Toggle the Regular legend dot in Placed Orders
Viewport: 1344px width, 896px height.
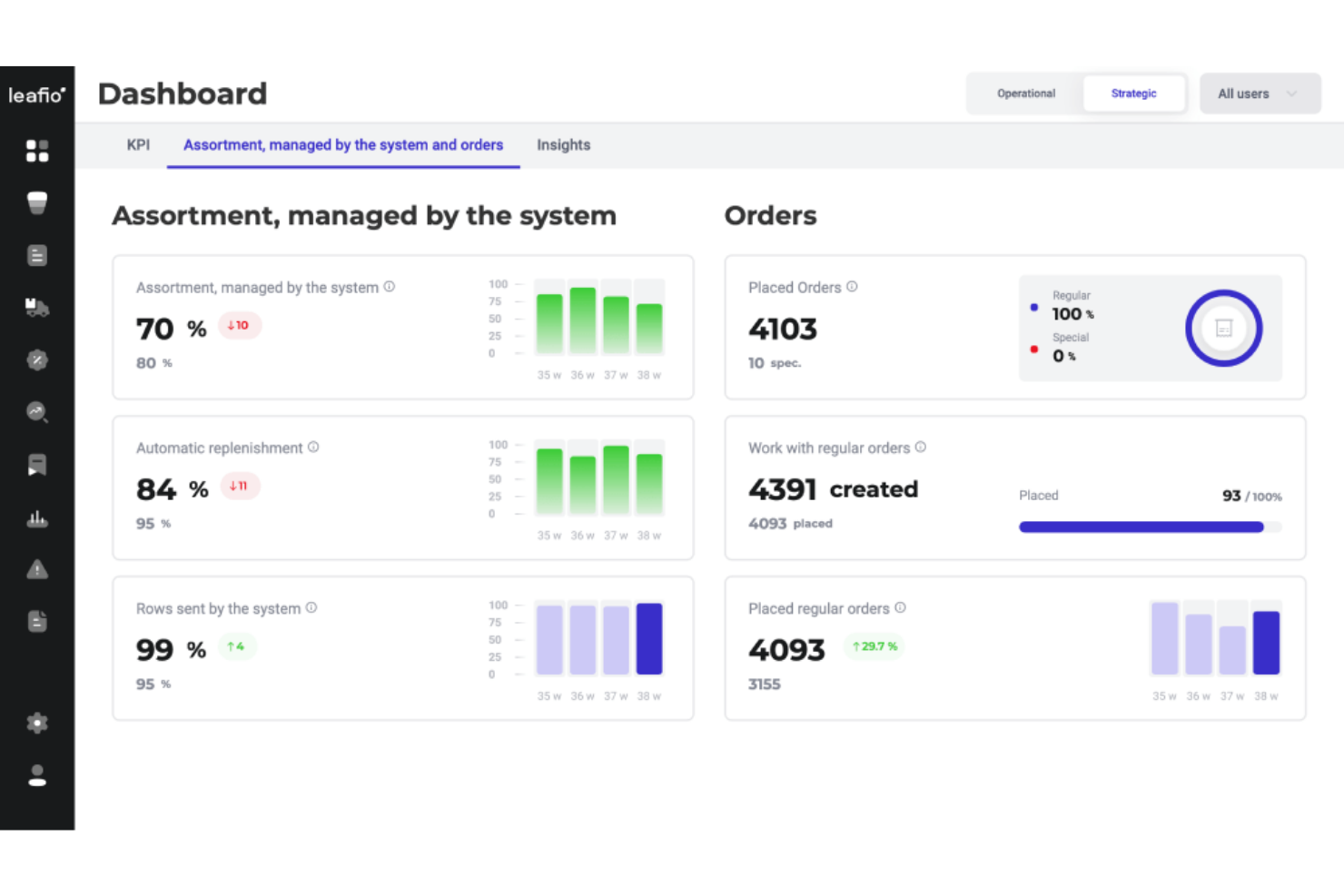(x=1034, y=307)
